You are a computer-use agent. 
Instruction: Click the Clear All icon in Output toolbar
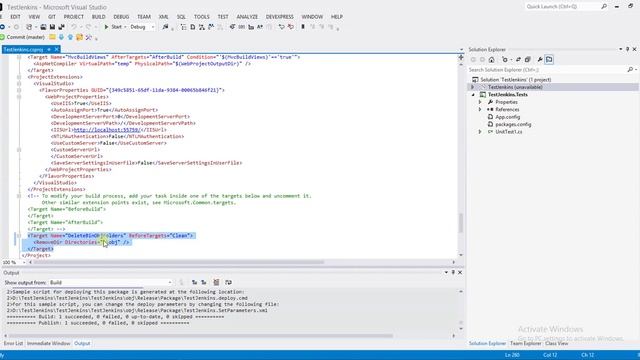point(216,282)
